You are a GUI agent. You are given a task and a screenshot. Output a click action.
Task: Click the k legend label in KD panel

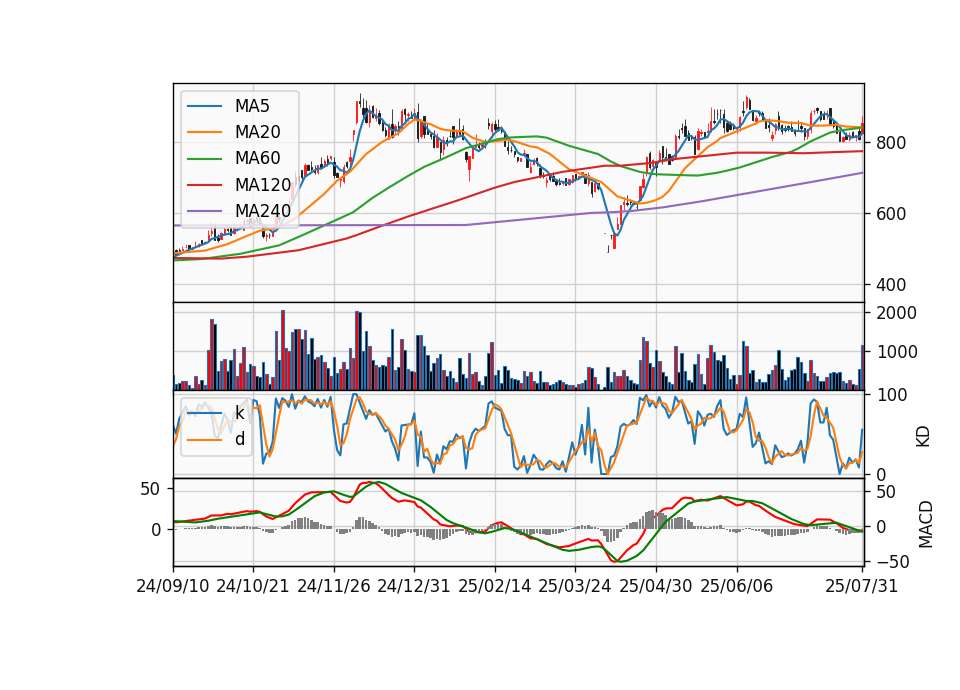pos(239,413)
